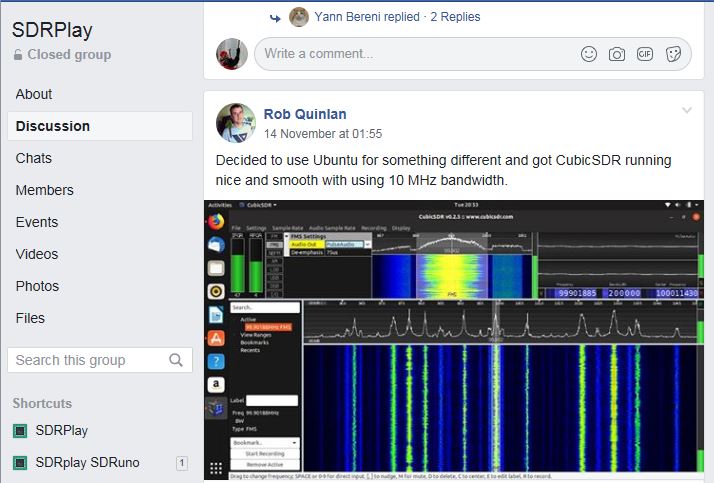Open group Videos
Screen dimensions: 714x483
[36, 254]
